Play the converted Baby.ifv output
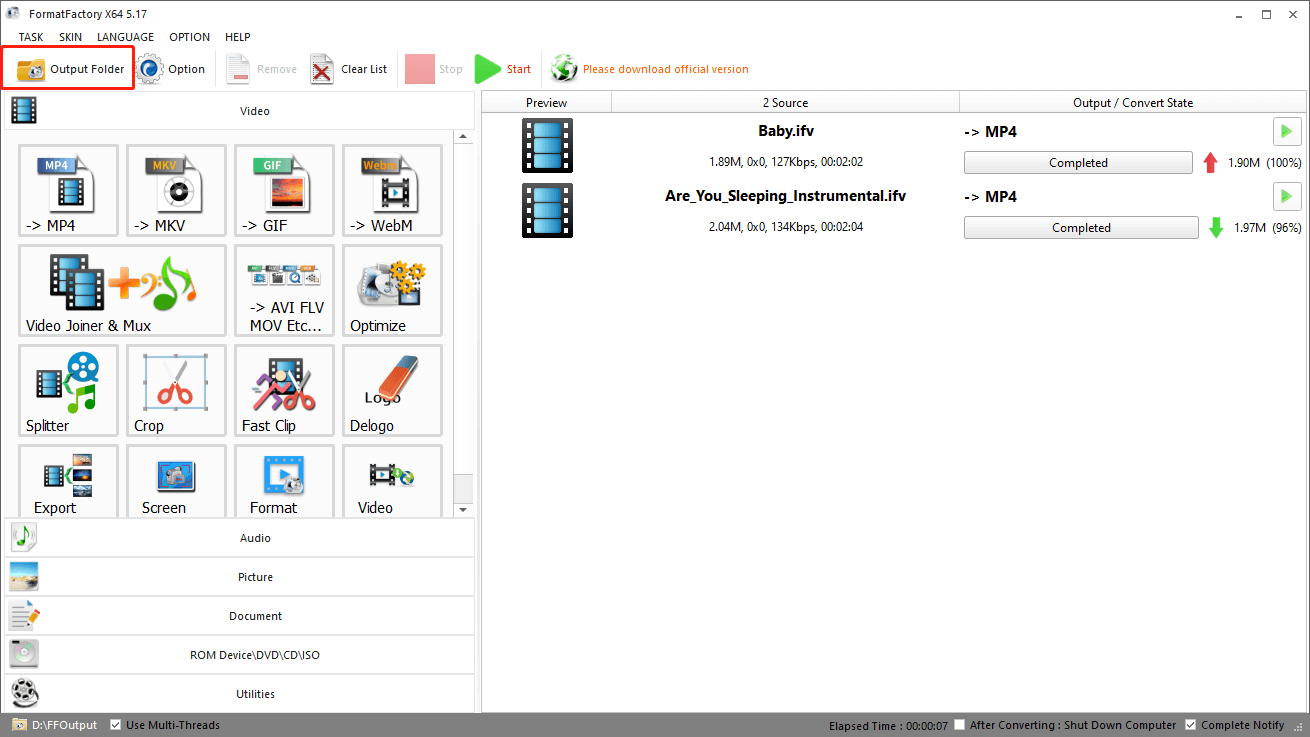1310x737 pixels. [x=1287, y=132]
